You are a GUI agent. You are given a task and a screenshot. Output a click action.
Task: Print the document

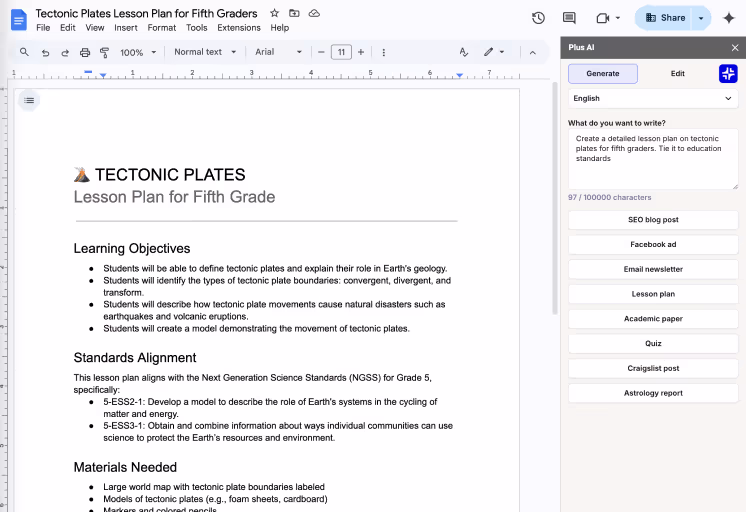point(85,52)
